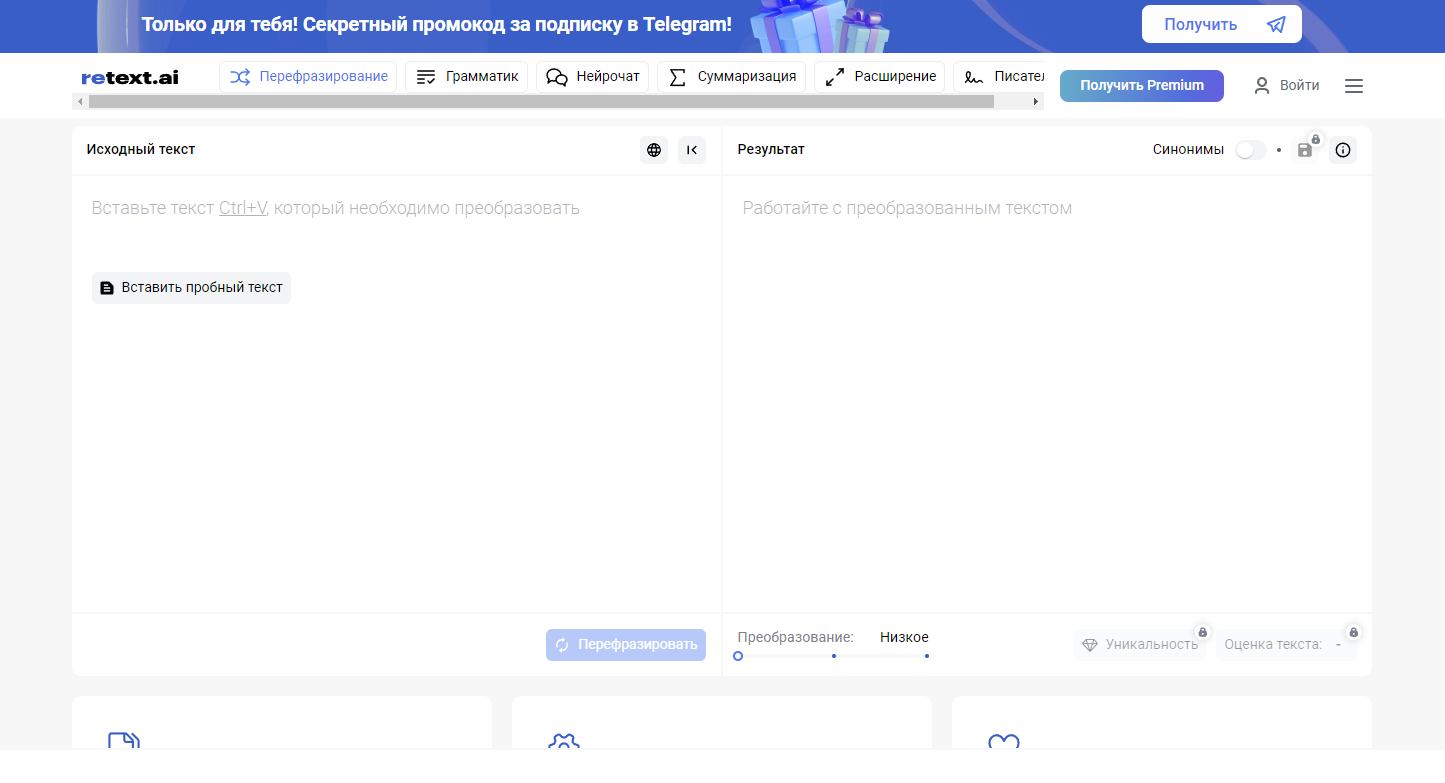
Task: Open the Расширение tool
Action: point(880,77)
